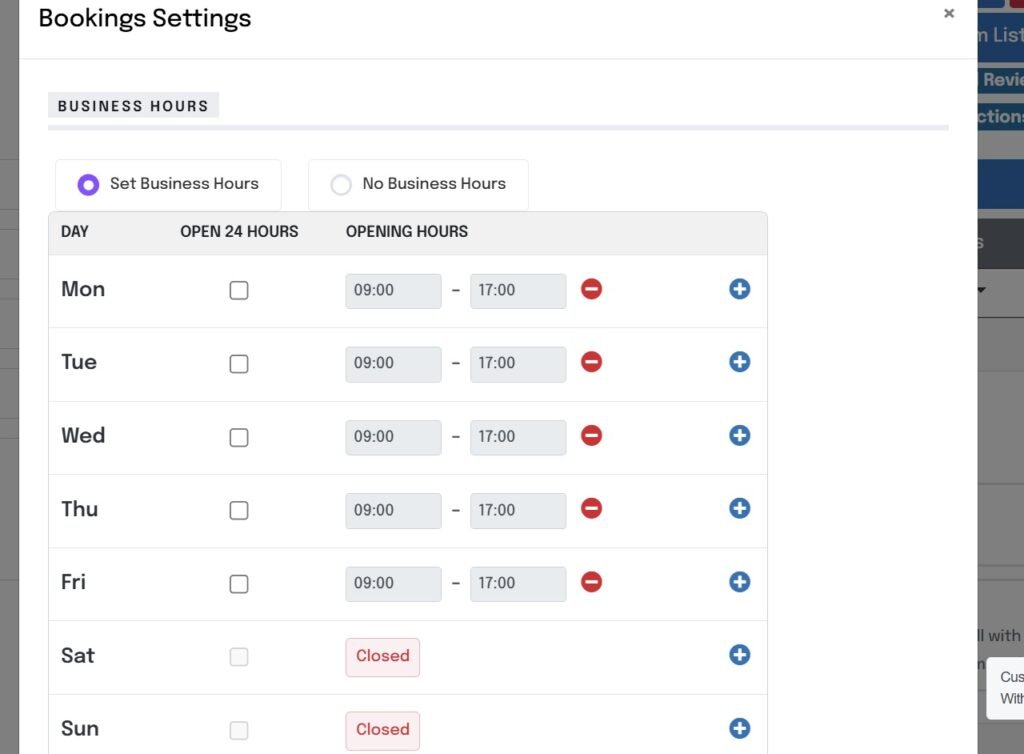
Task: Check the Open 24 Hours box for Wednesday
Action: (x=239, y=437)
